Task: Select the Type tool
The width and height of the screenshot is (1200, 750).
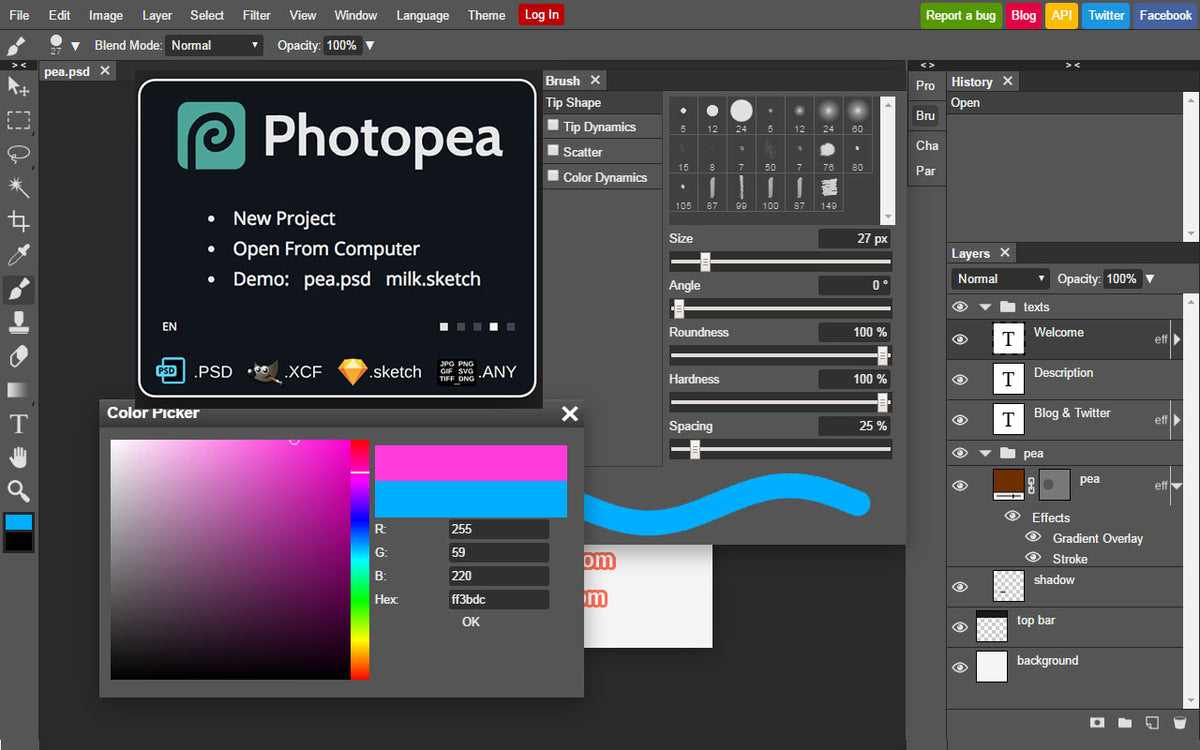Action: coord(18,424)
